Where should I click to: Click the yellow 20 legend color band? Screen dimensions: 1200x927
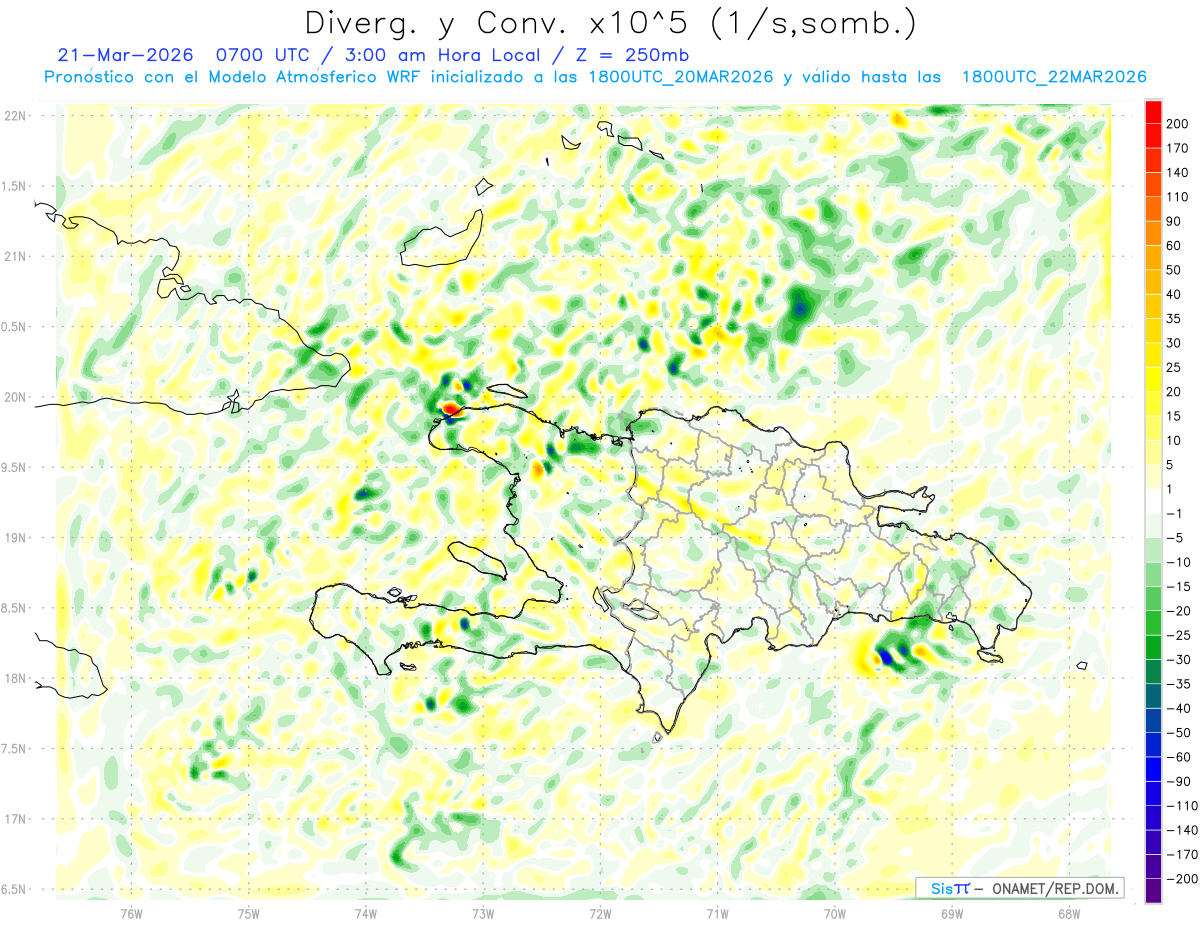[1153, 380]
